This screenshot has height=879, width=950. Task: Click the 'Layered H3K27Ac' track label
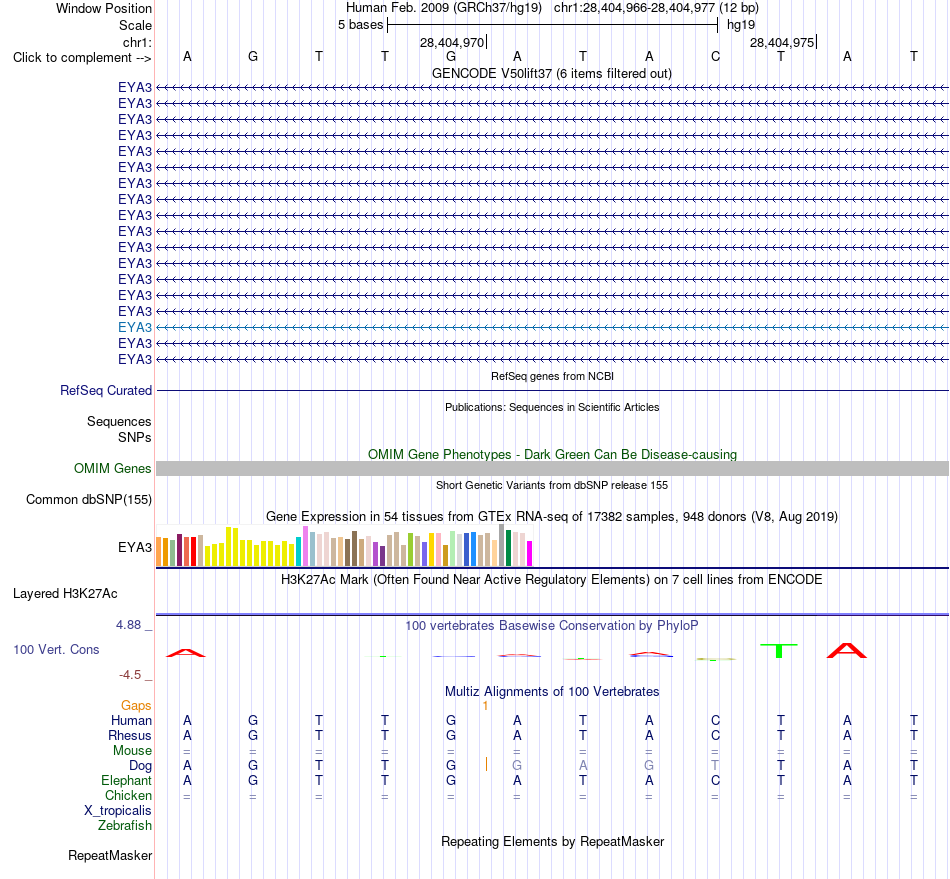[65, 594]
